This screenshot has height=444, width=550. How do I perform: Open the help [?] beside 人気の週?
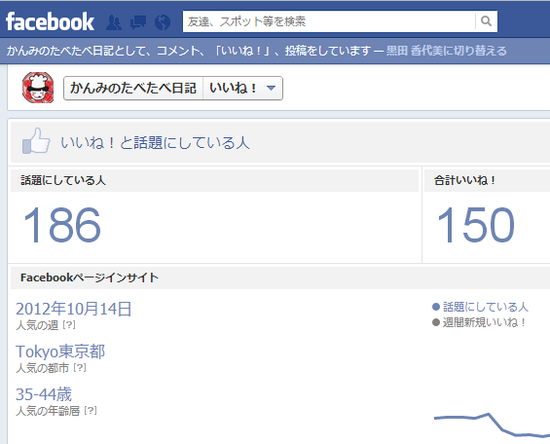click(69, 325)
